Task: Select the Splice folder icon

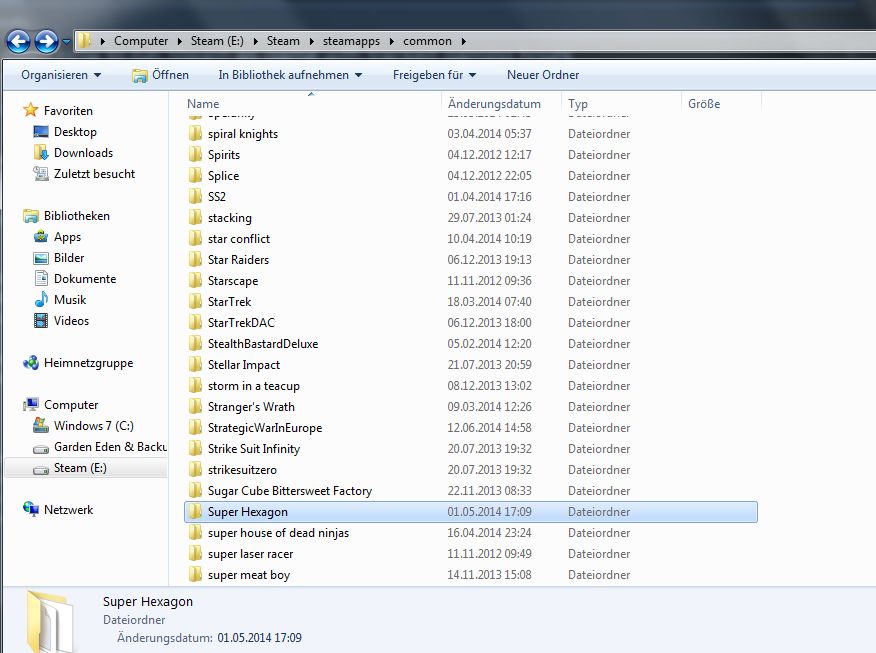Action: click(x=195, y=175)
